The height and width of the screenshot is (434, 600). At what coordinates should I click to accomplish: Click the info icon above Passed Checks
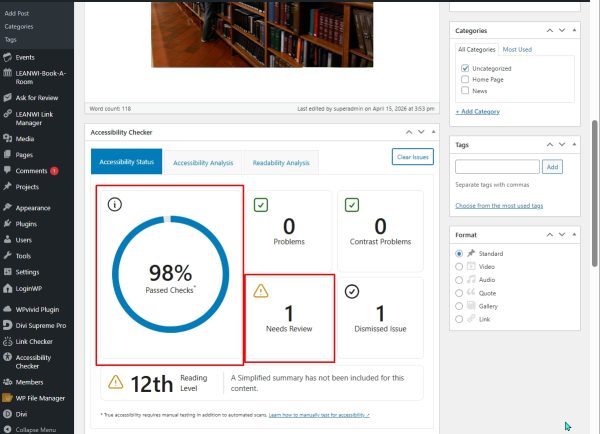tap(115, 204)
